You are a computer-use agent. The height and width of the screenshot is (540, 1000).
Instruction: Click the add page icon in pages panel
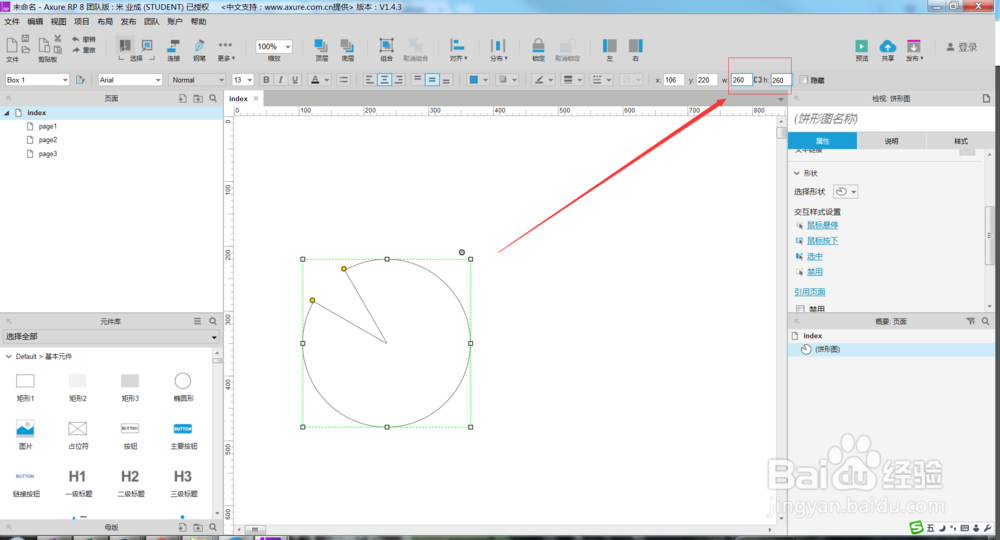182,98
